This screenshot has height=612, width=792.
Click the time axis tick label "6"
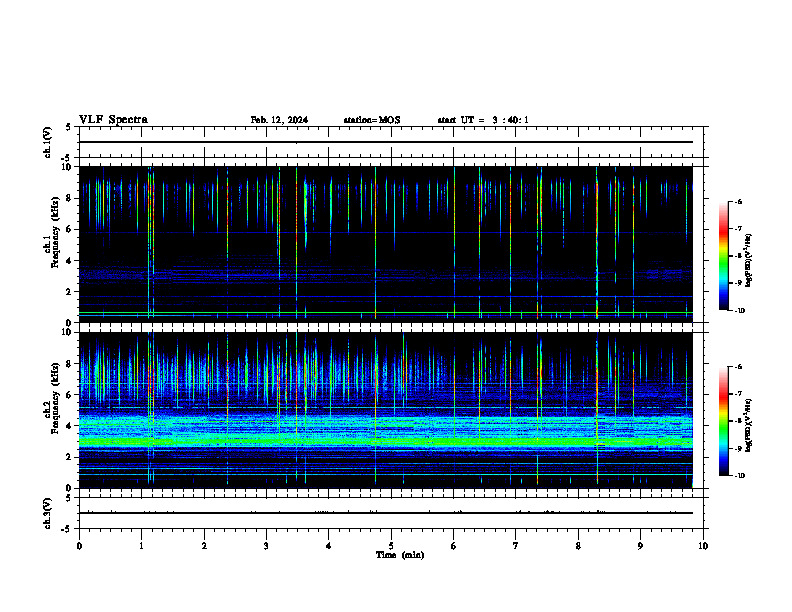pyautogui.click(x=454, y=546)
